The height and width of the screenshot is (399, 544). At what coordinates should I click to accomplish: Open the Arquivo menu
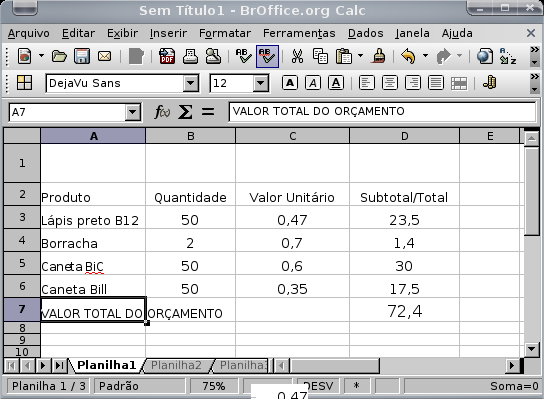click(x=28, y=33)
